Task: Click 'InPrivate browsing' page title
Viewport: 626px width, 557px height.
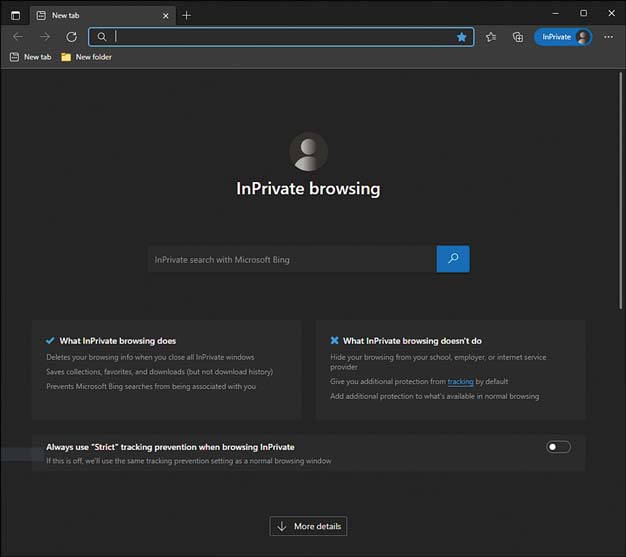Action: (x=308, y=188)
